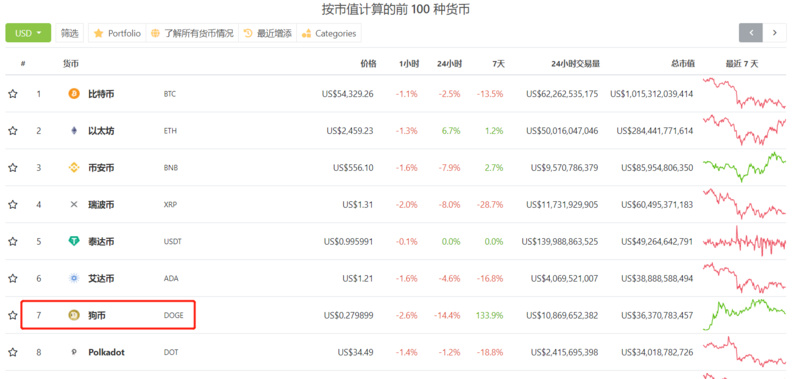
Task: Favorite star for 泰达币 row
Action: pyautogui.click(x=13, y=241)
